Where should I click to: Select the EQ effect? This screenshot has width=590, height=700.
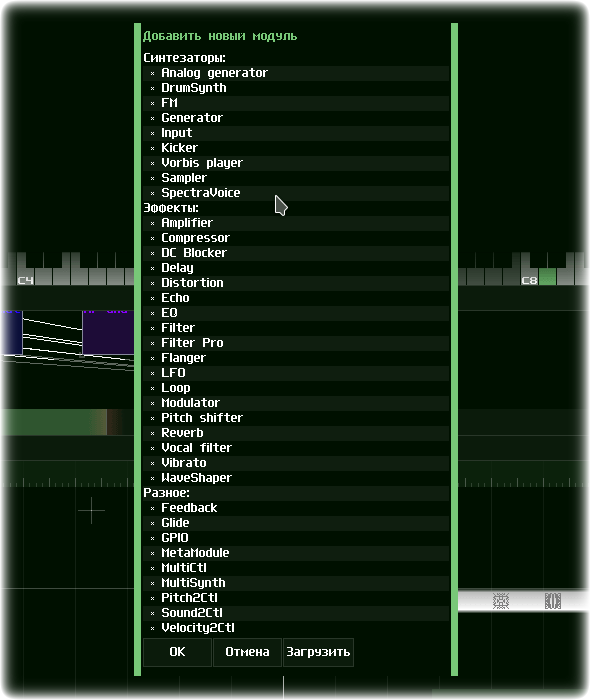click(x=296, y=313)
